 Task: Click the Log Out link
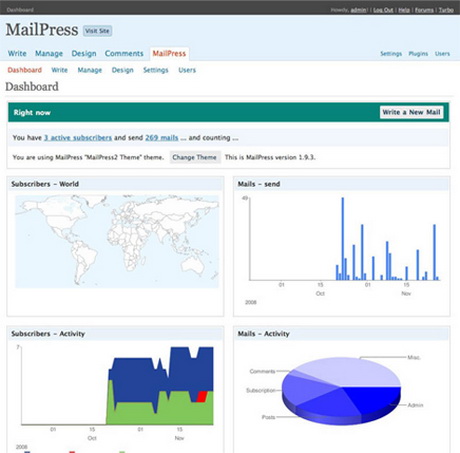pos(383,10)
